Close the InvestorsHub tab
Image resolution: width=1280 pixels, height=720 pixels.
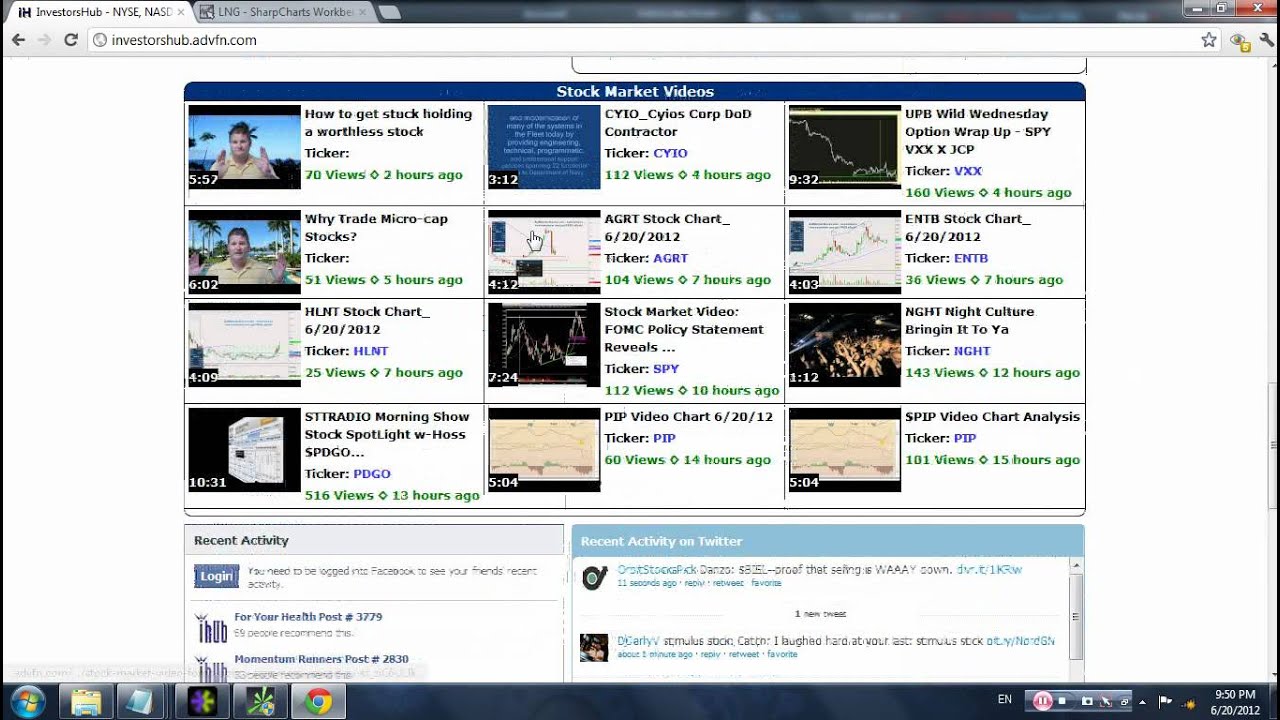point(180,12)
